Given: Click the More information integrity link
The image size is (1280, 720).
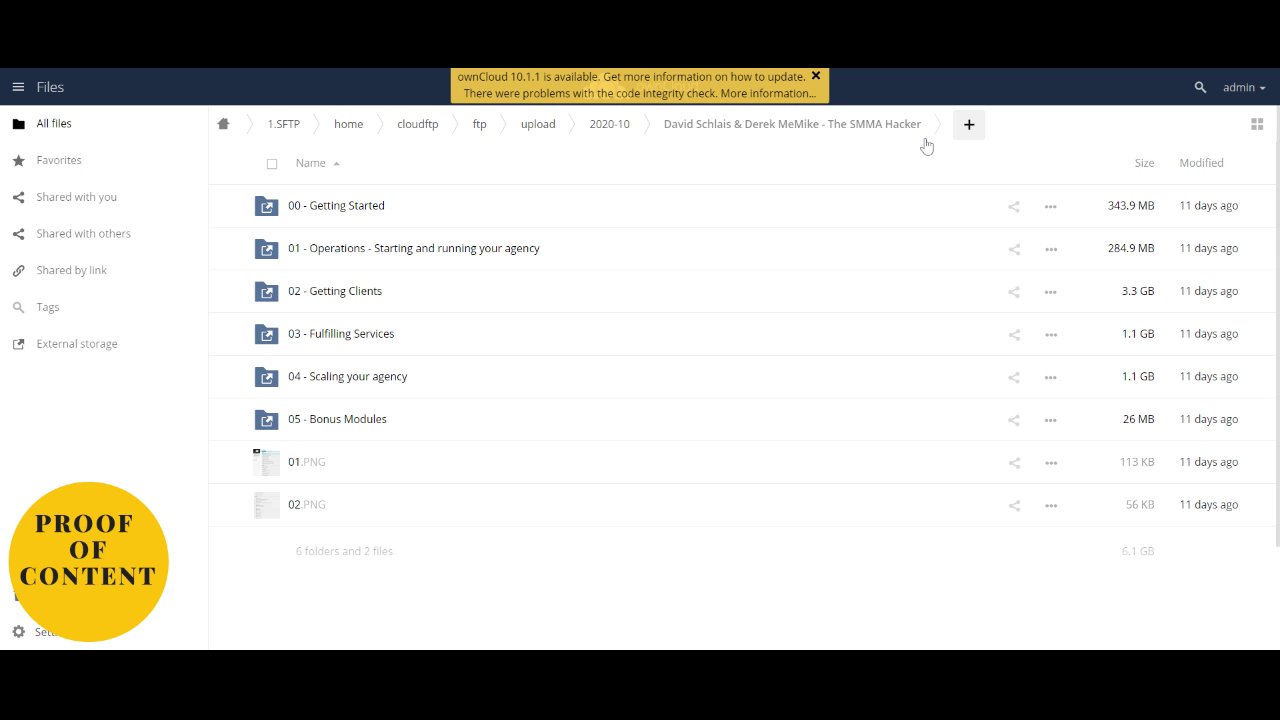Looking at the screenshot, I should (x=768, y=94).
